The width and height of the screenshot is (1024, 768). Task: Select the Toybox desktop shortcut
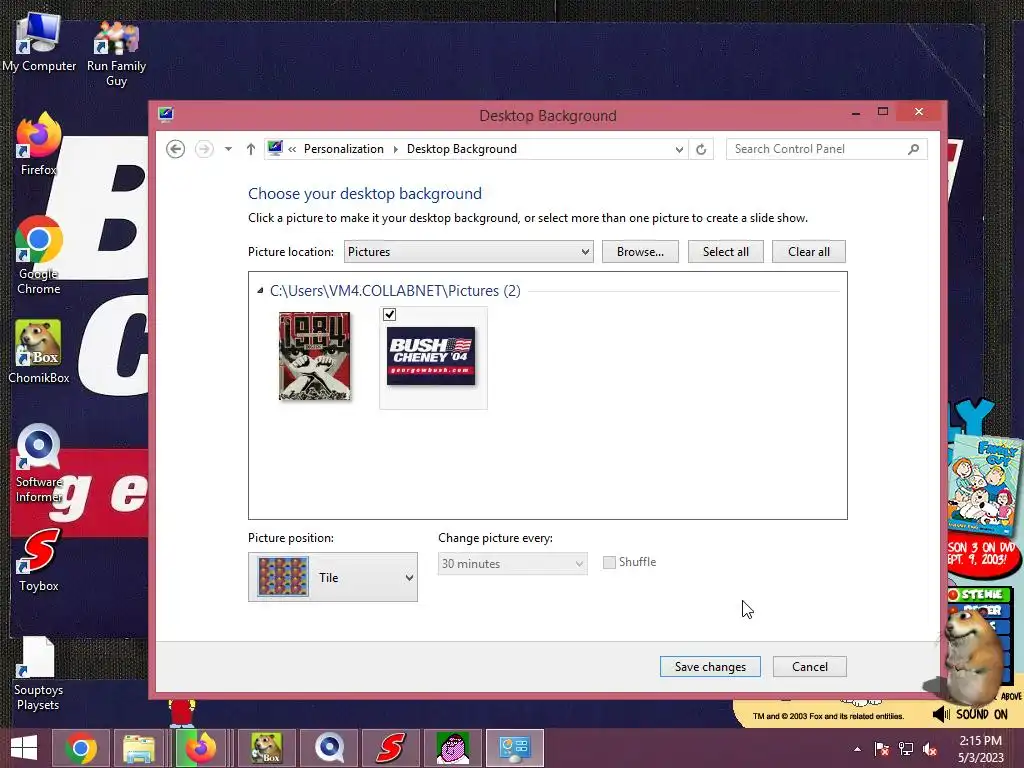39,560
